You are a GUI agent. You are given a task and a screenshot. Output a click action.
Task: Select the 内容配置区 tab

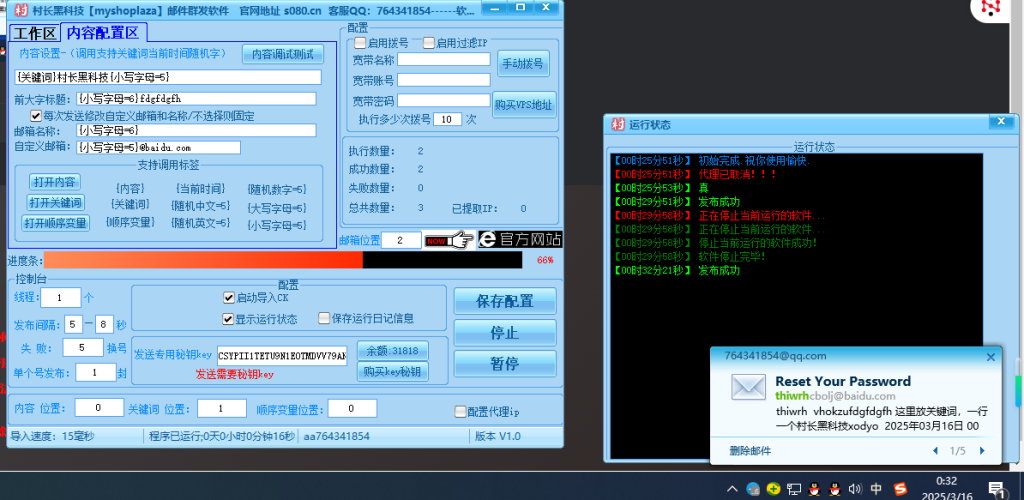tap(103, 32)
